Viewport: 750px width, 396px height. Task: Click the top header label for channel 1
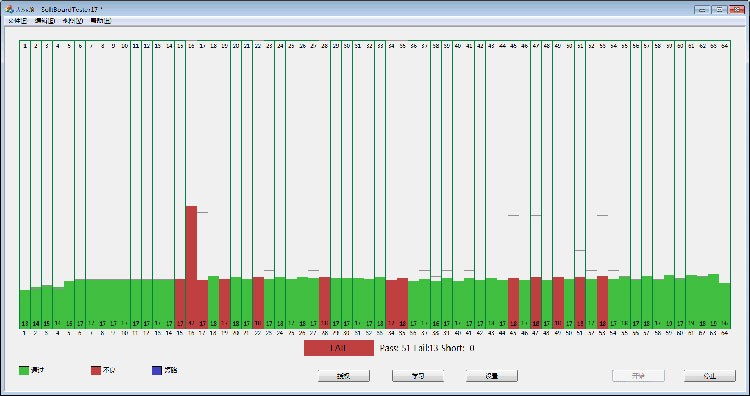[x=25, y=46]
